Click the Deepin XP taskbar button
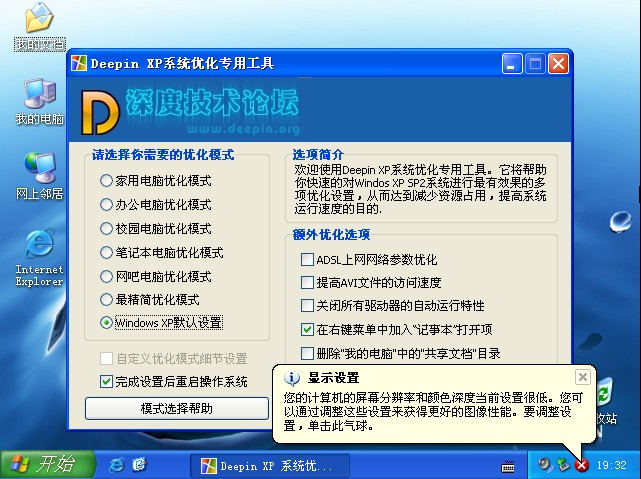This screenshot has width=641, height=479. coord(270,466)
